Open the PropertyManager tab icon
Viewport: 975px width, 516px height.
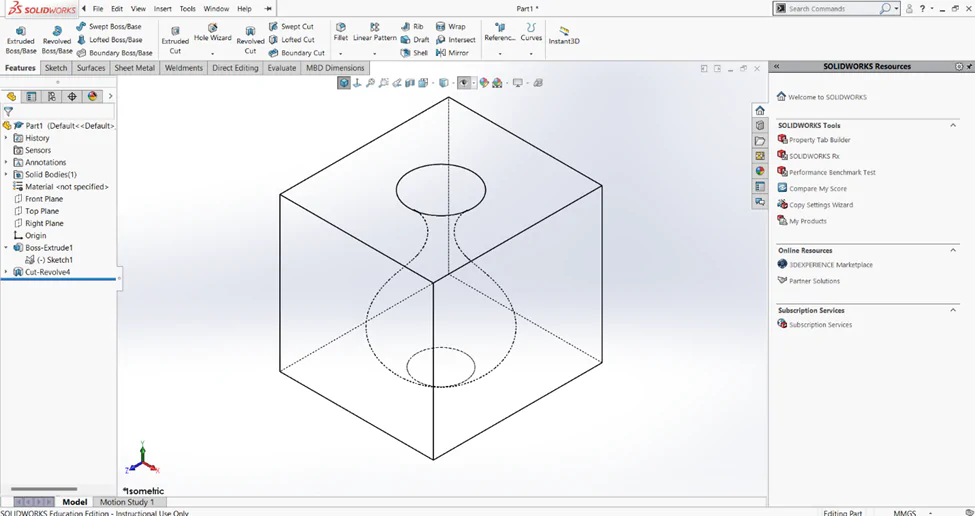click(x=31, y=96)
